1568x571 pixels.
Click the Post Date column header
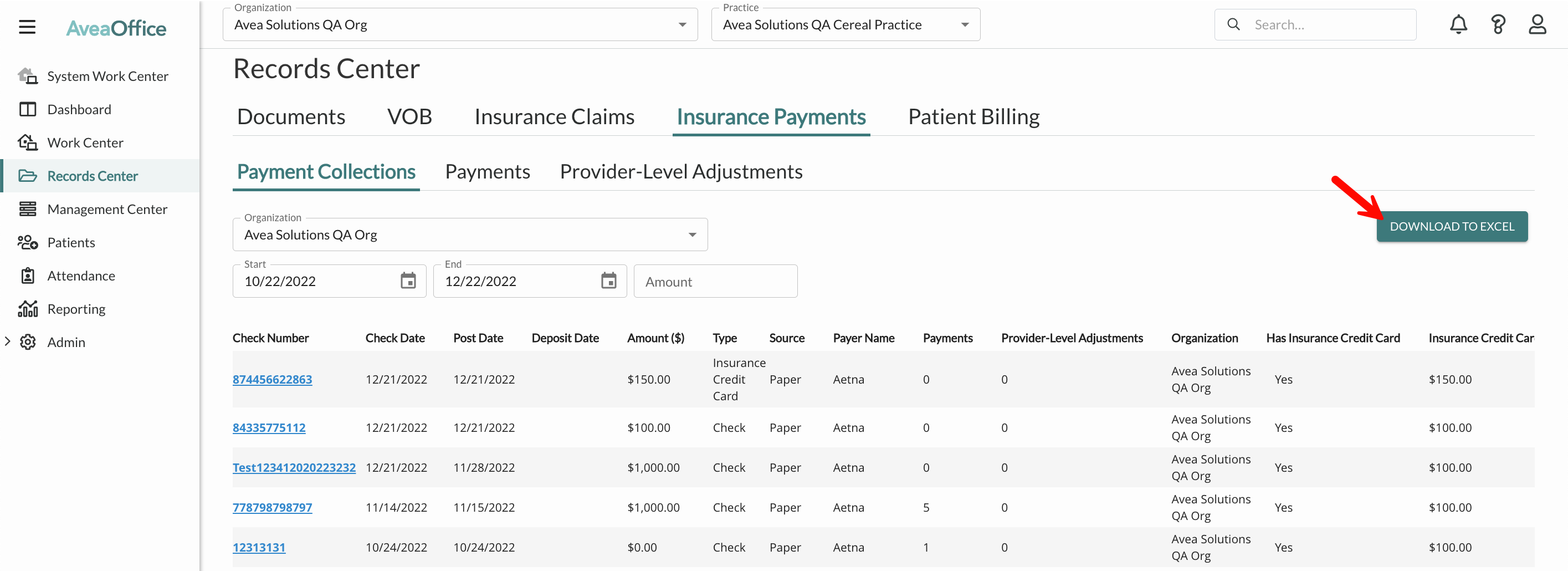478,338
